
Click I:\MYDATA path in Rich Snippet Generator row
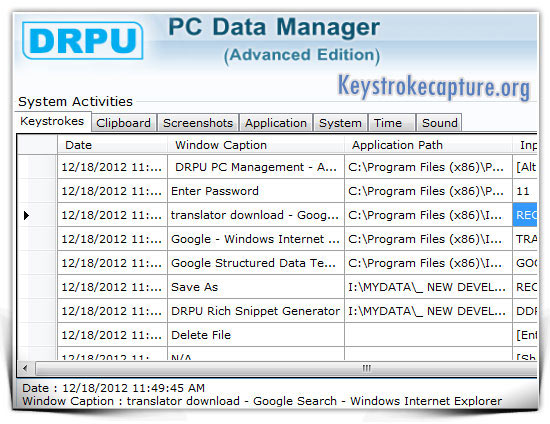point(428,311)
